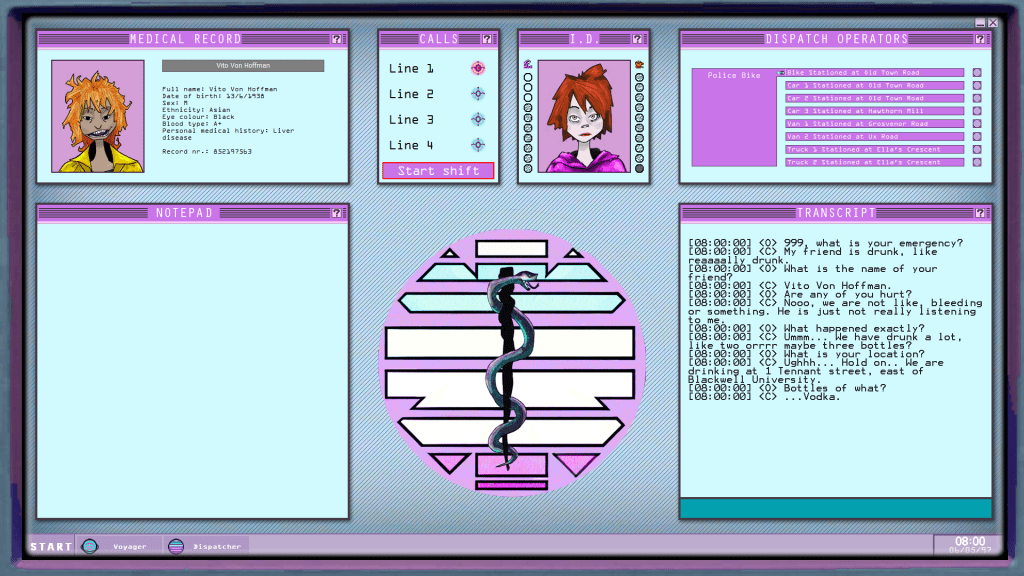Check the Truck 2 Ella's Crescent box
Viewport: 1024px width, 576px height.
point(977,162)
